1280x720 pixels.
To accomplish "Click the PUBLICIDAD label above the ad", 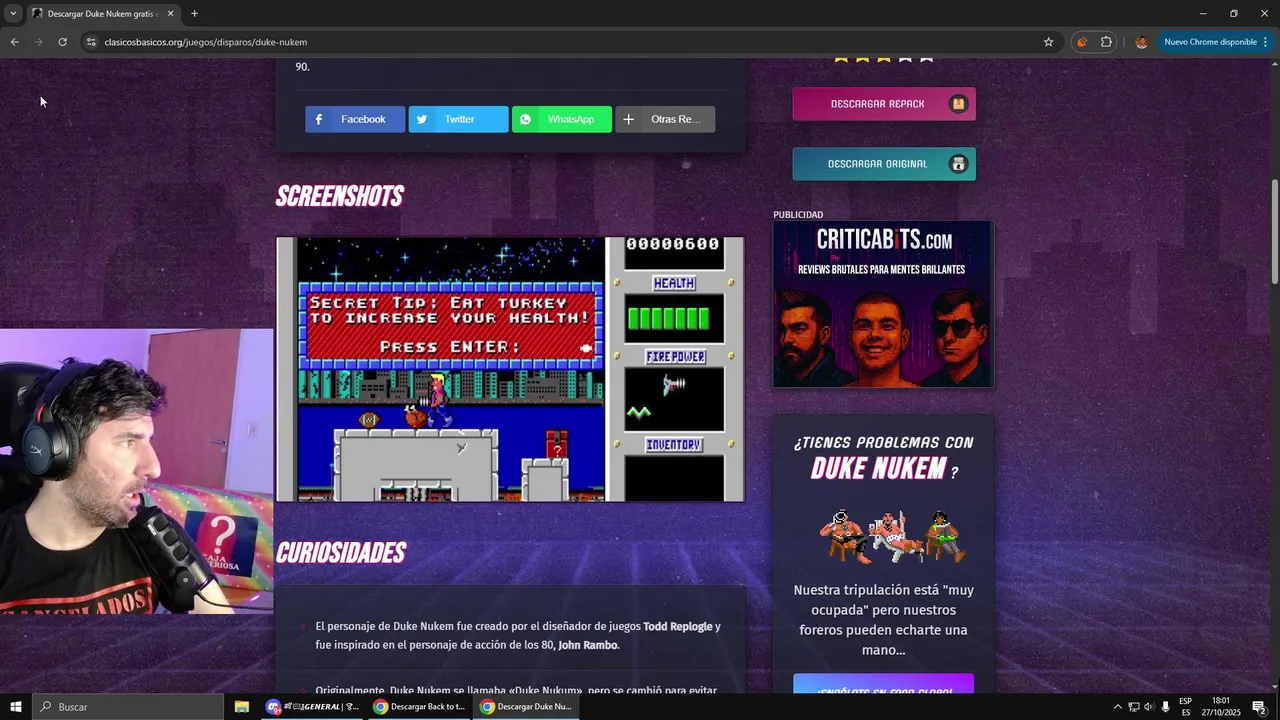I will pos(798,215).
